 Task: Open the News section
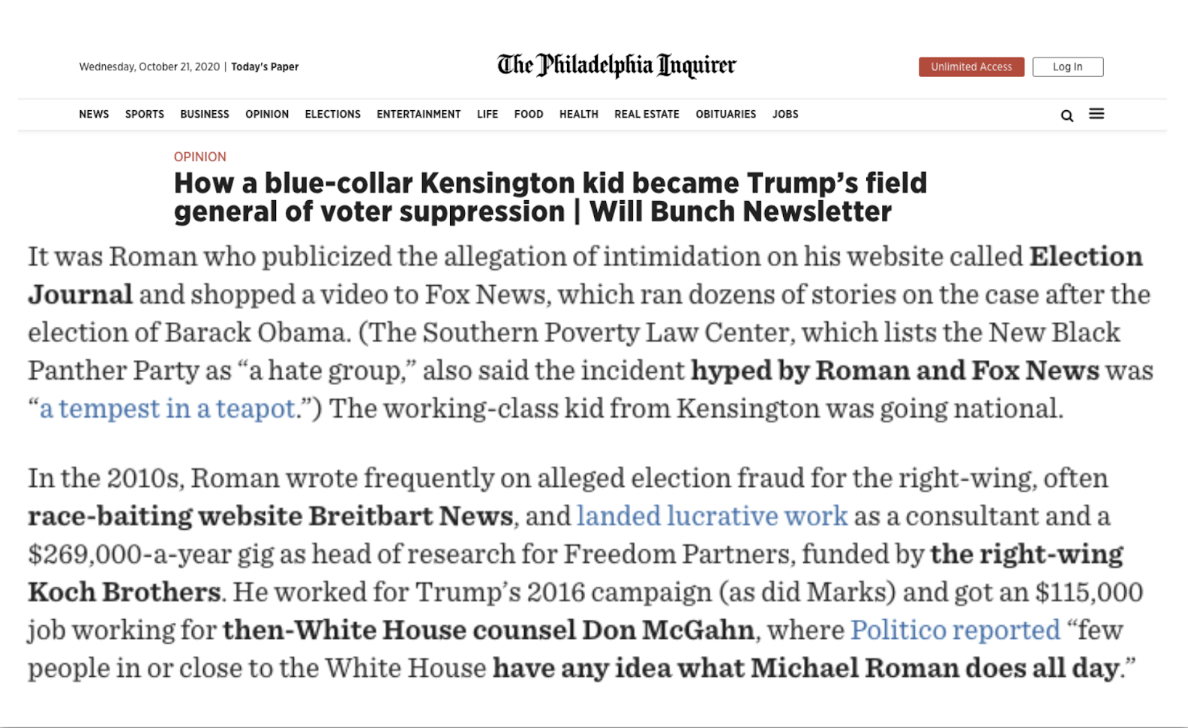point(94,114)
